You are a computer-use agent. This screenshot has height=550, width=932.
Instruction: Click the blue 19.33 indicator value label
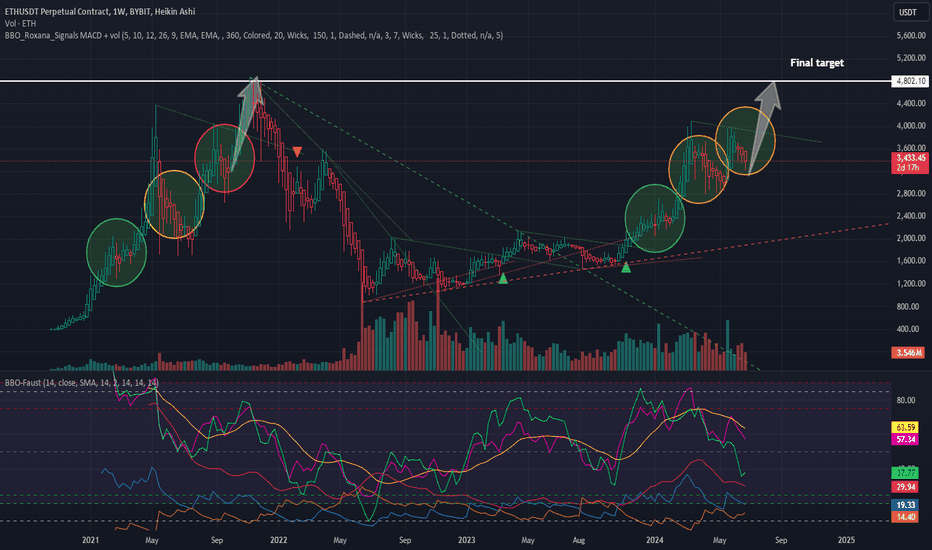[905, 505]
